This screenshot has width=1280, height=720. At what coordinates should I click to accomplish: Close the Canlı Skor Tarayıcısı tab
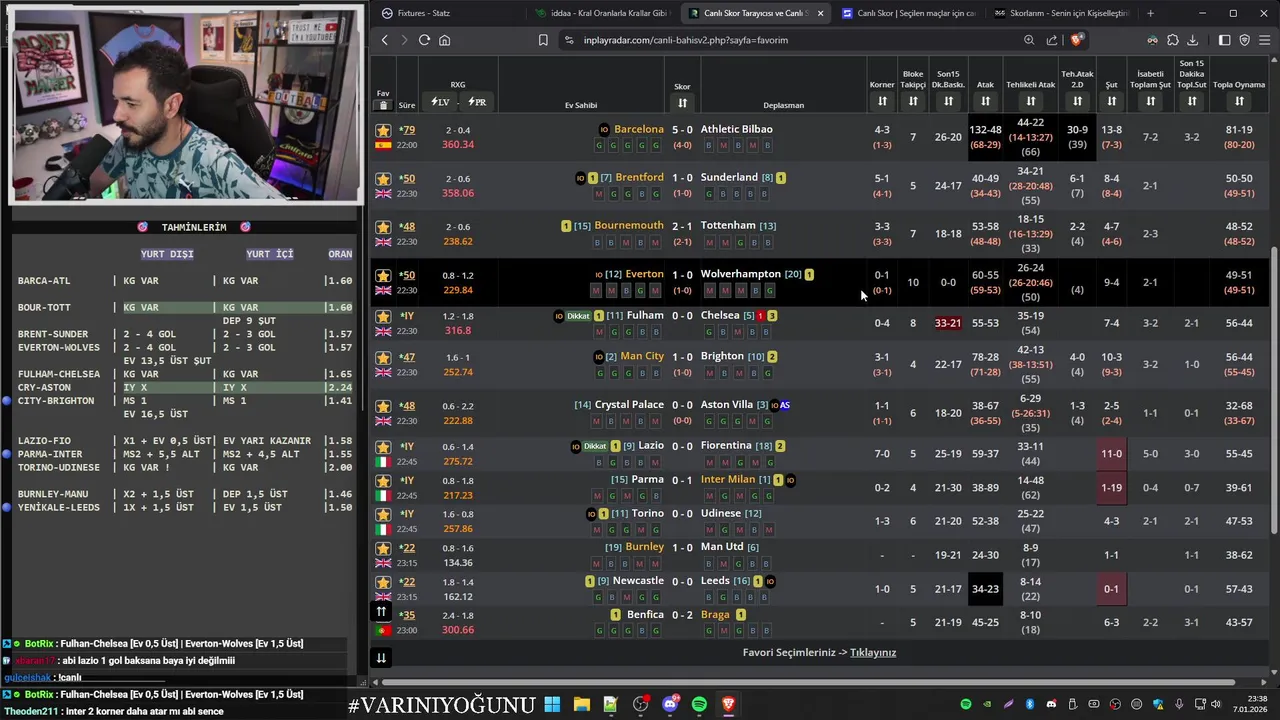(x=820, y=13)
